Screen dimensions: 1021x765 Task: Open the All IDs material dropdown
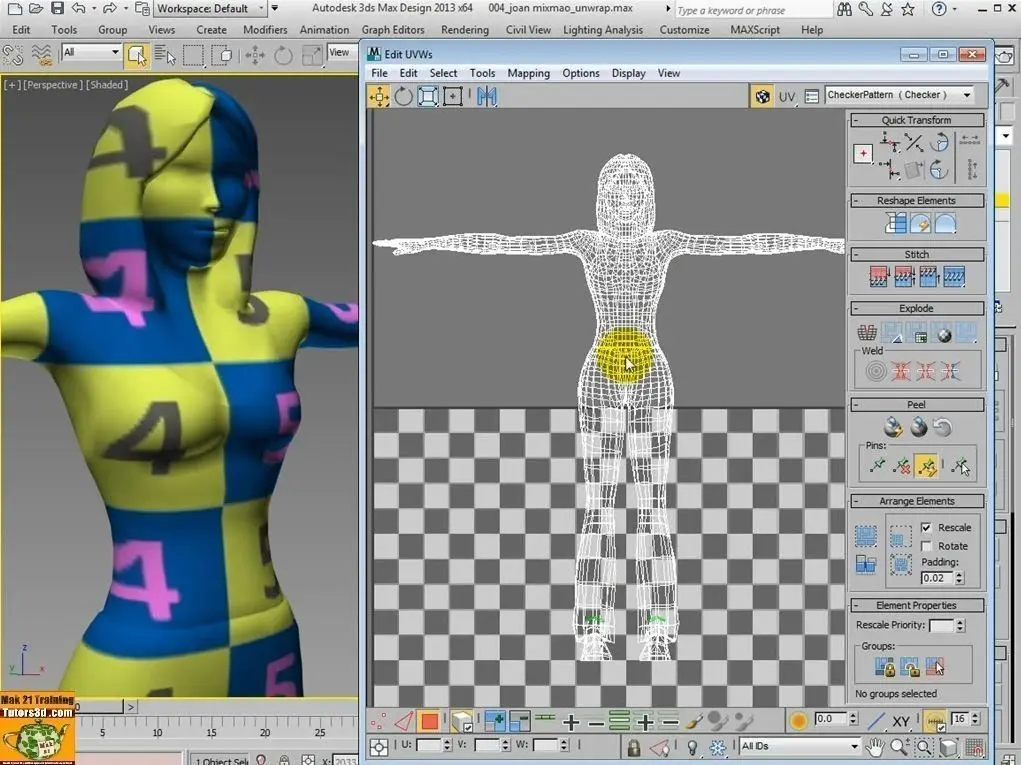tap(800, 746)
